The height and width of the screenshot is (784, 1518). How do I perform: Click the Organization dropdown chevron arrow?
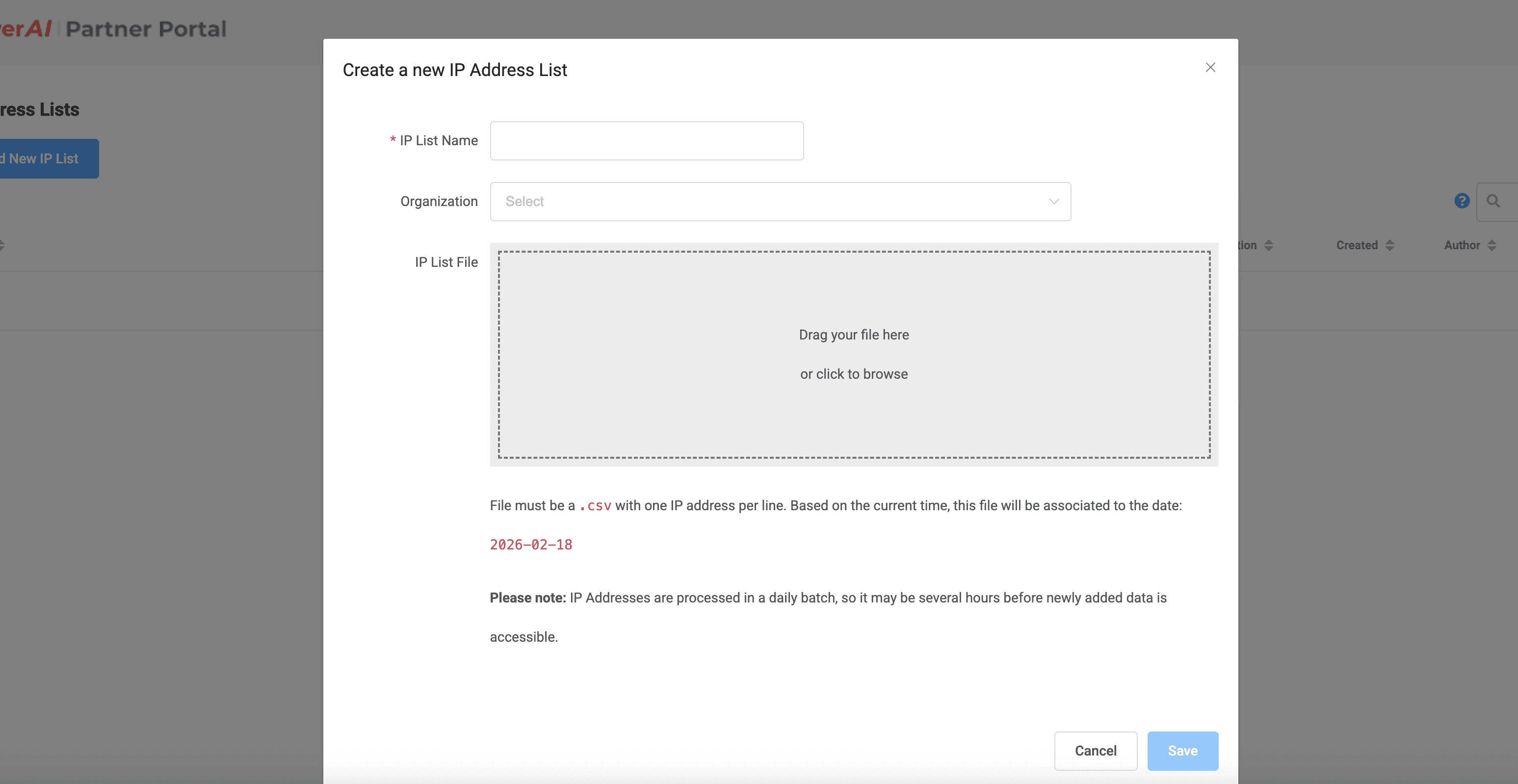[1054, 202]
